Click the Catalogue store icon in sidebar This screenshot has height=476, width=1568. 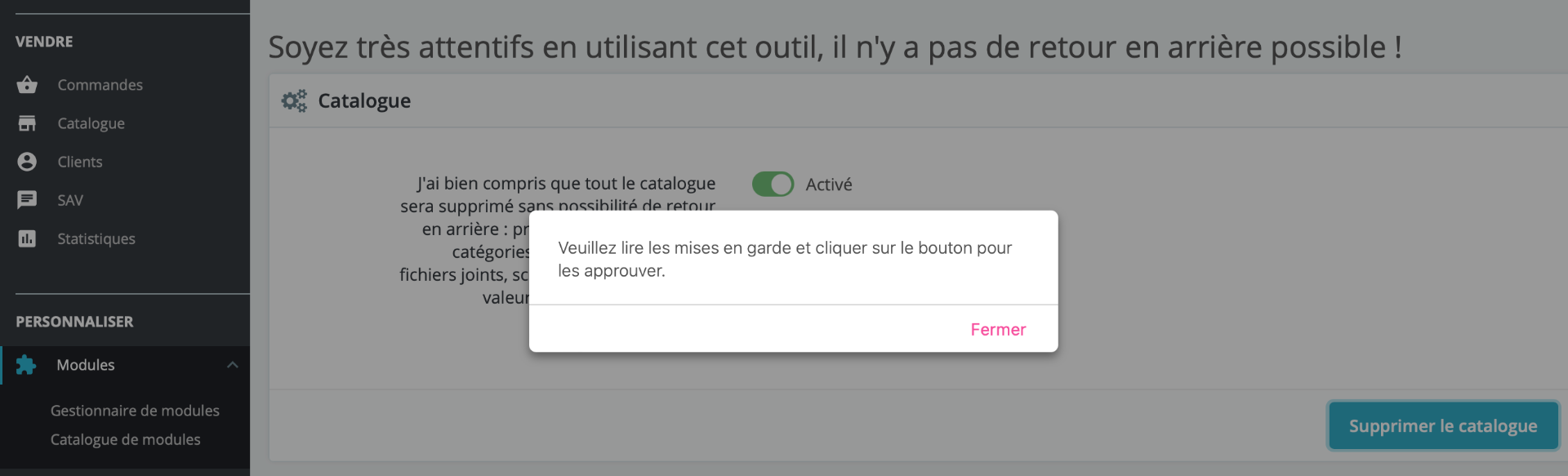(27, 123)
